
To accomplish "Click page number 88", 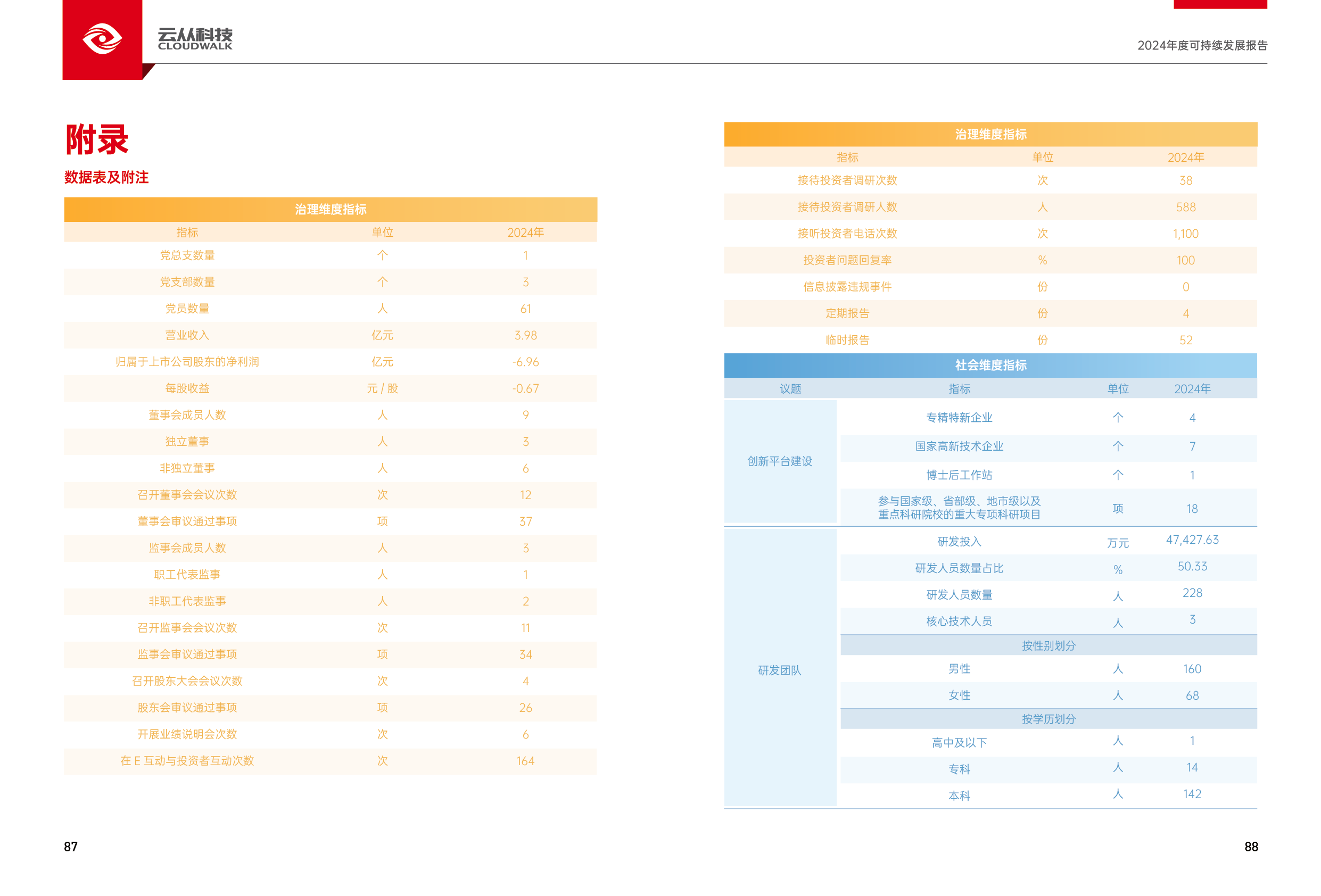I will coord(1251,847).
